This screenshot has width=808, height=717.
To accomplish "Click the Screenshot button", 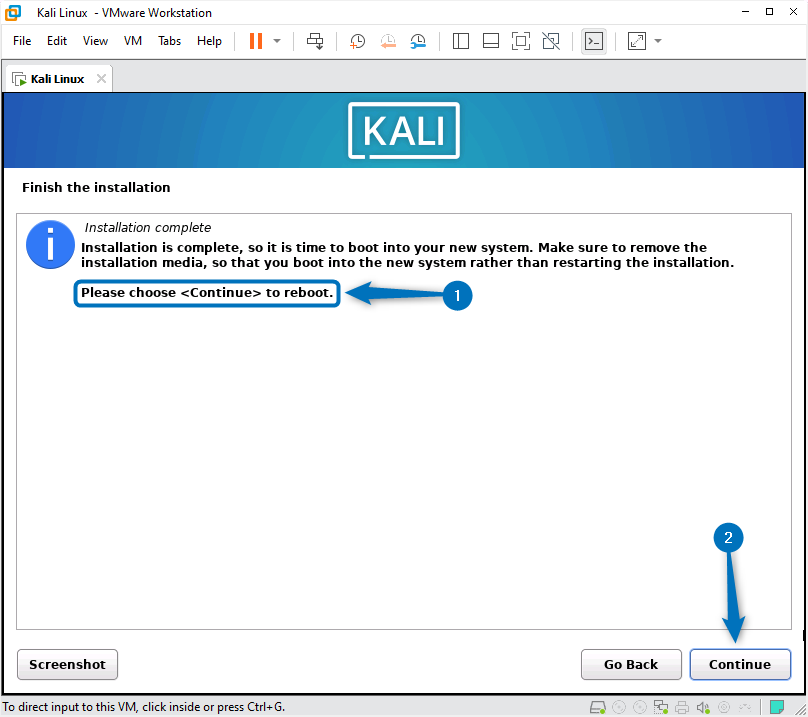I will [x=67, y=664].
